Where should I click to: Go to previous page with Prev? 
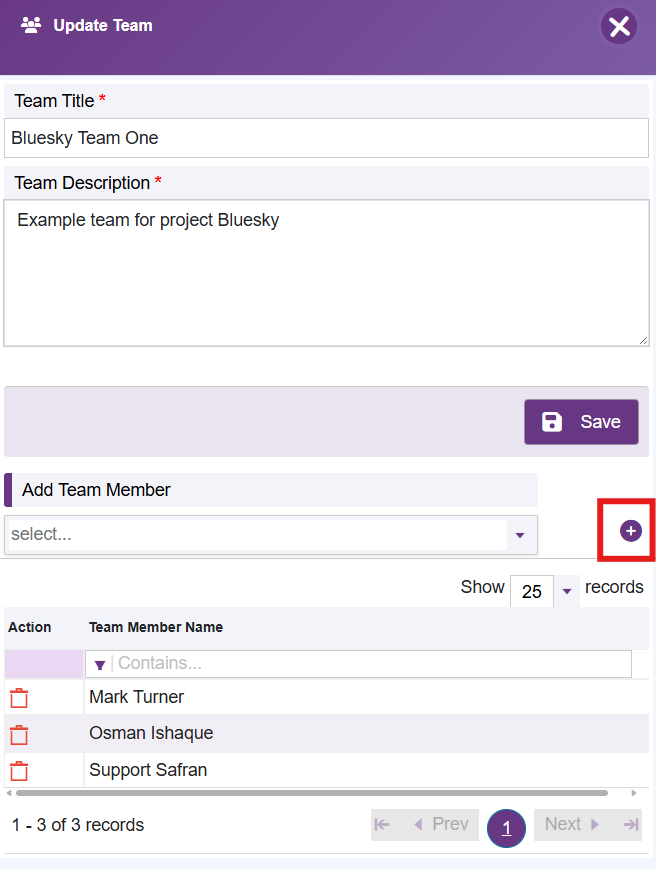(442, 825)
